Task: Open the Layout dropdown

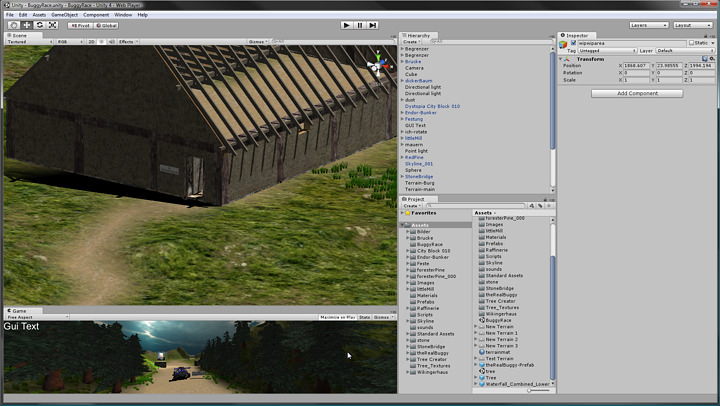Action: [x=692, y=25]
